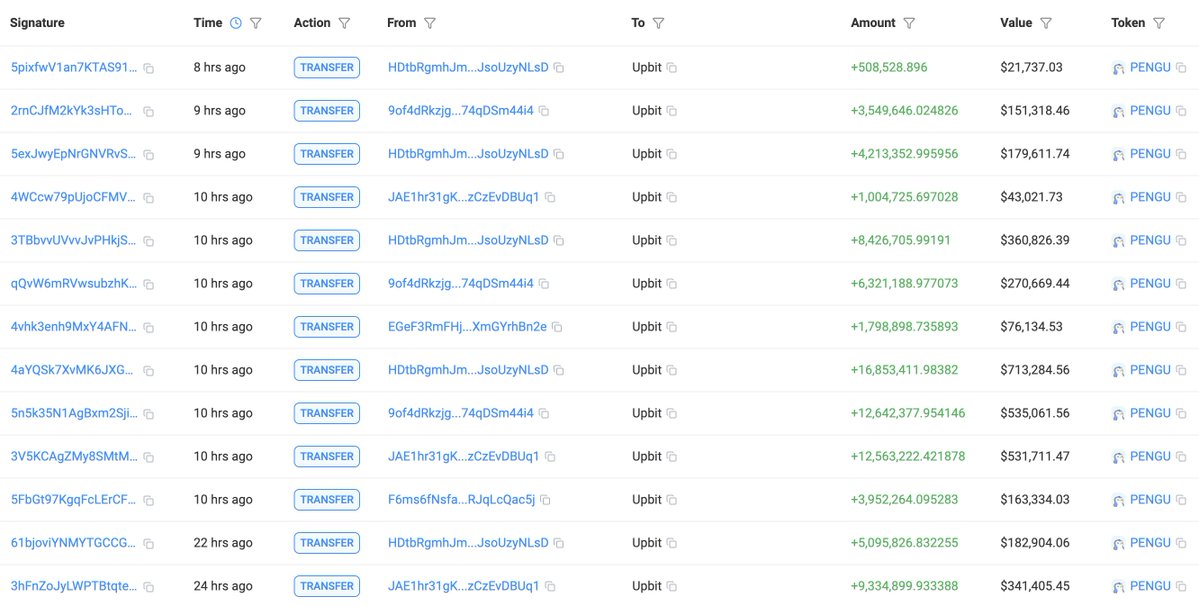The height and width of the screenshot is (606, 1199).
Task: Copy signature 5pixfwV1an7KTAS91
Action: pyautogui.click(x=148, y=68)
